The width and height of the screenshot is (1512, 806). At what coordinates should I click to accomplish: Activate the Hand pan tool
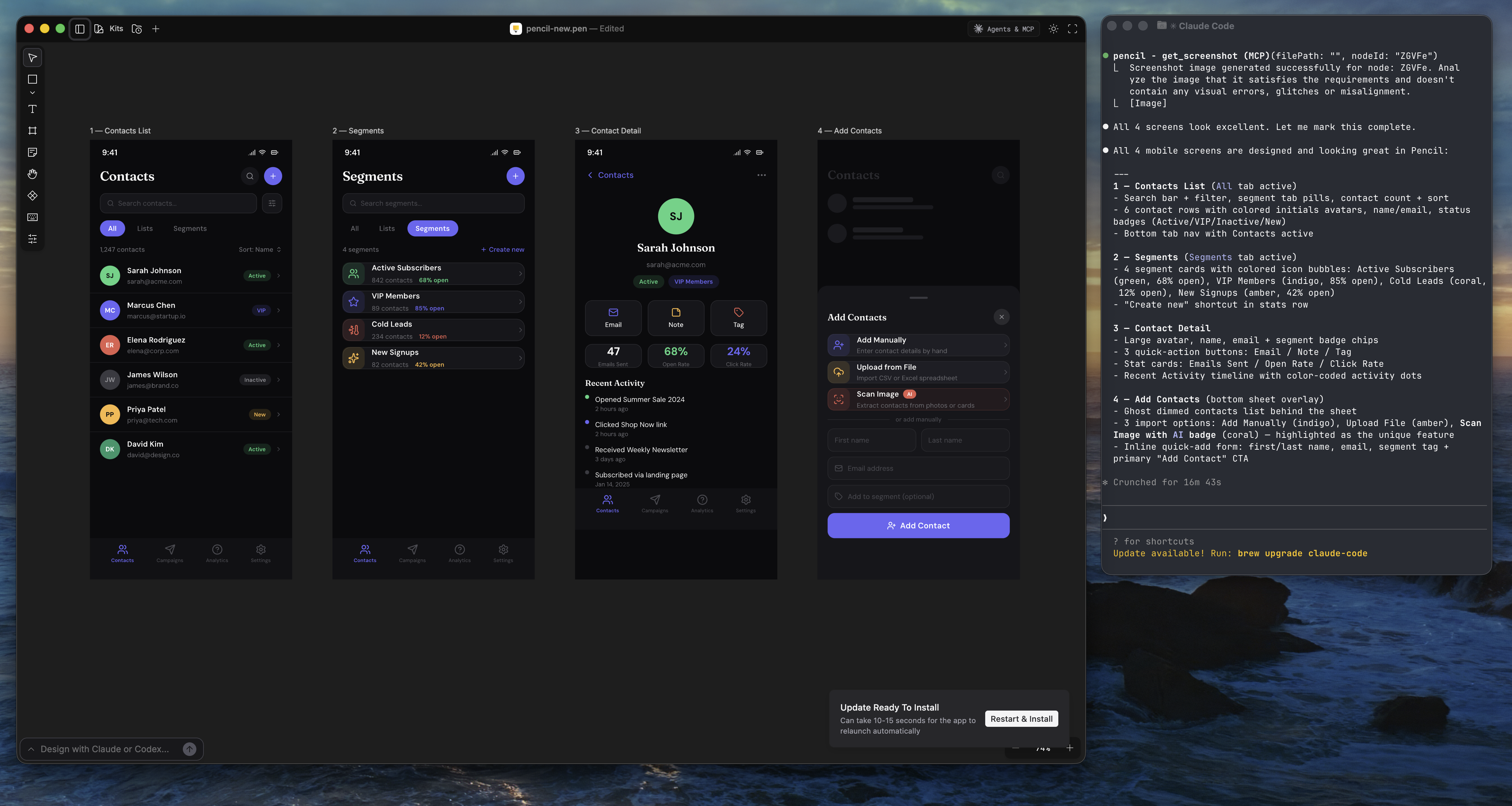(32, 174)
